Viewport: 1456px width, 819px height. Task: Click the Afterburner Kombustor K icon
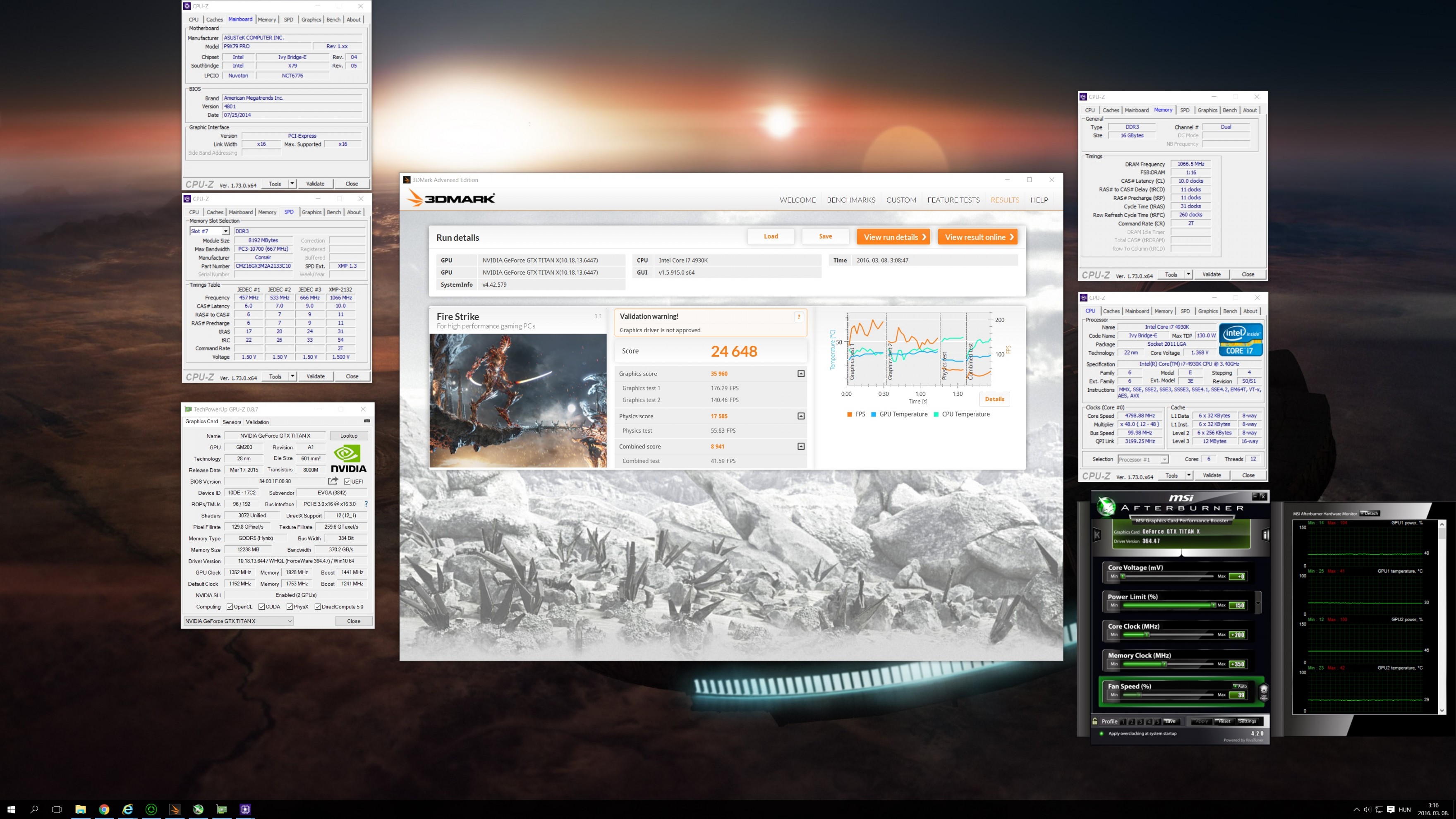[x=1097, y=534]
